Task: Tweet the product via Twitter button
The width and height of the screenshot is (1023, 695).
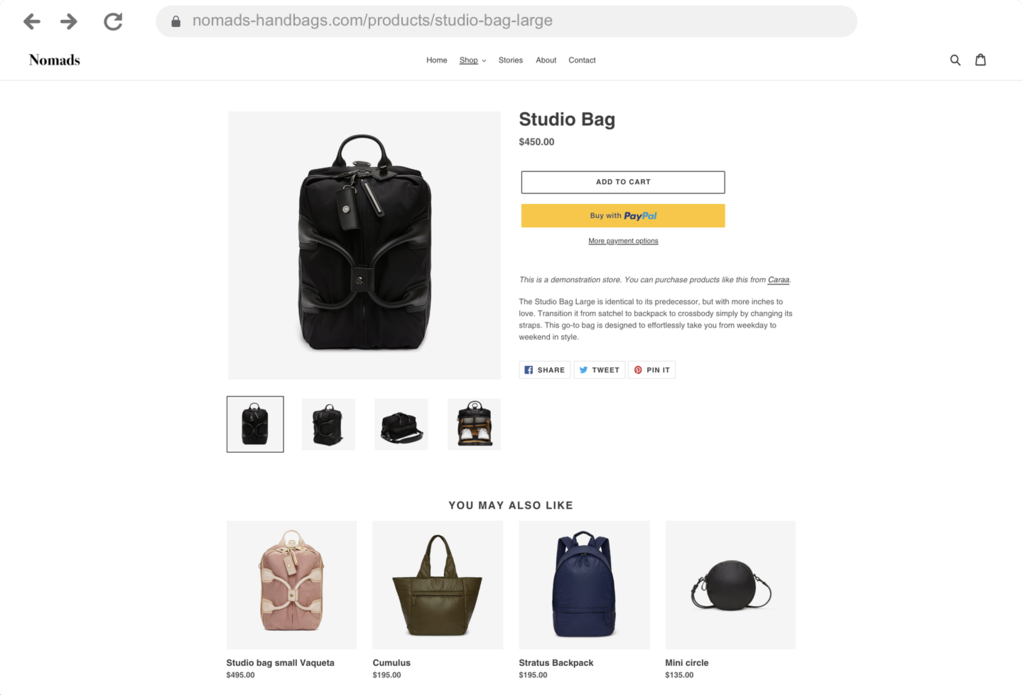Action: (599, 370)
